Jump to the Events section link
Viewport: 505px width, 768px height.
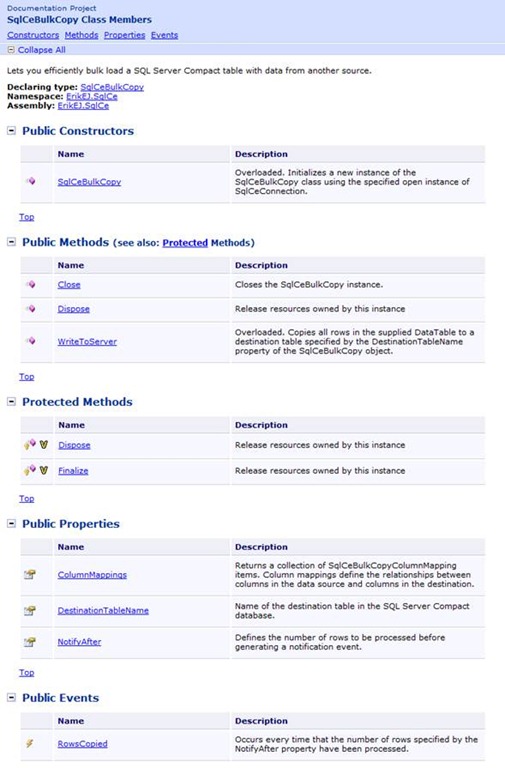pos(164,35)
